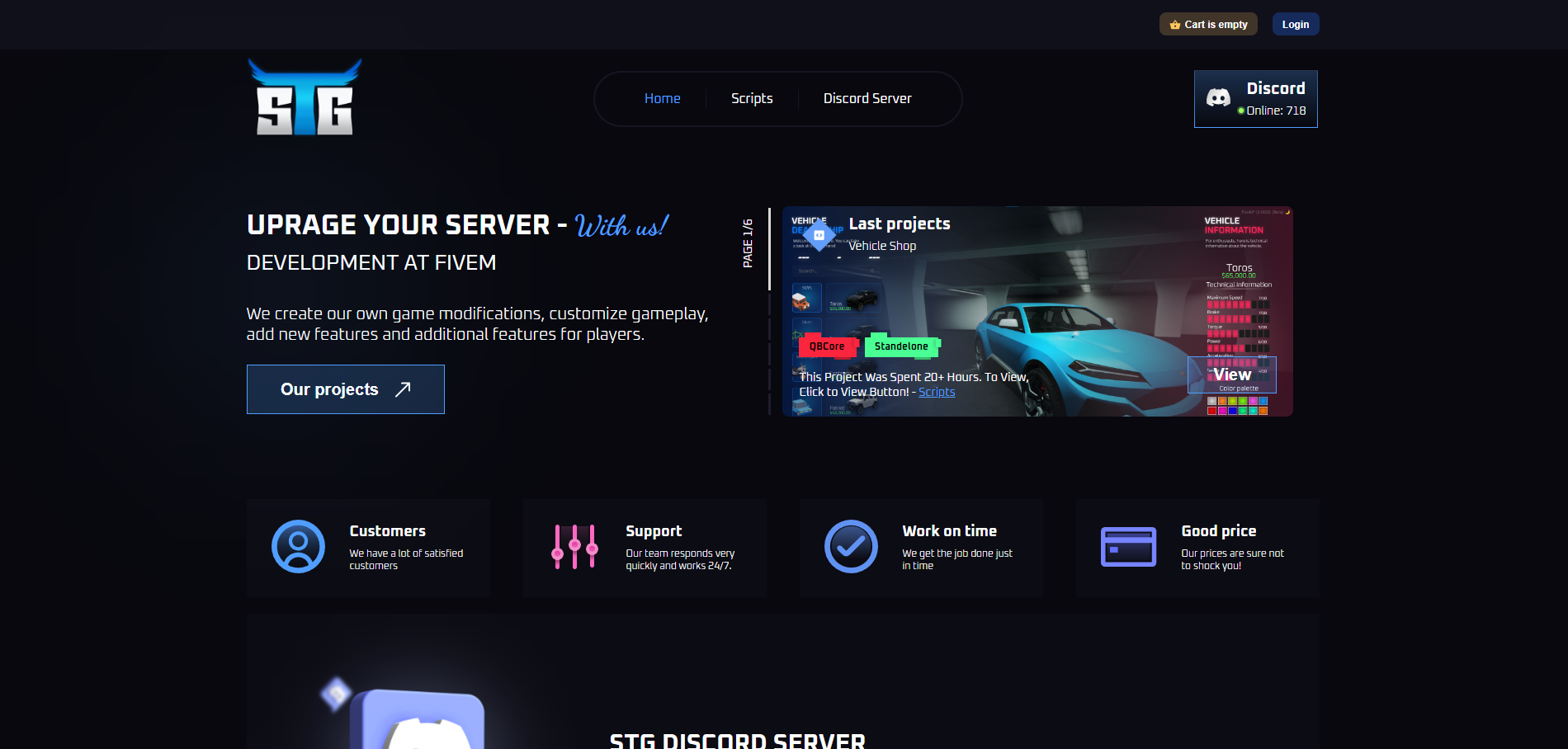The image size is (1568, 749).
Task: Click the Work on time checkmark icon
Action: click(851, 546)
